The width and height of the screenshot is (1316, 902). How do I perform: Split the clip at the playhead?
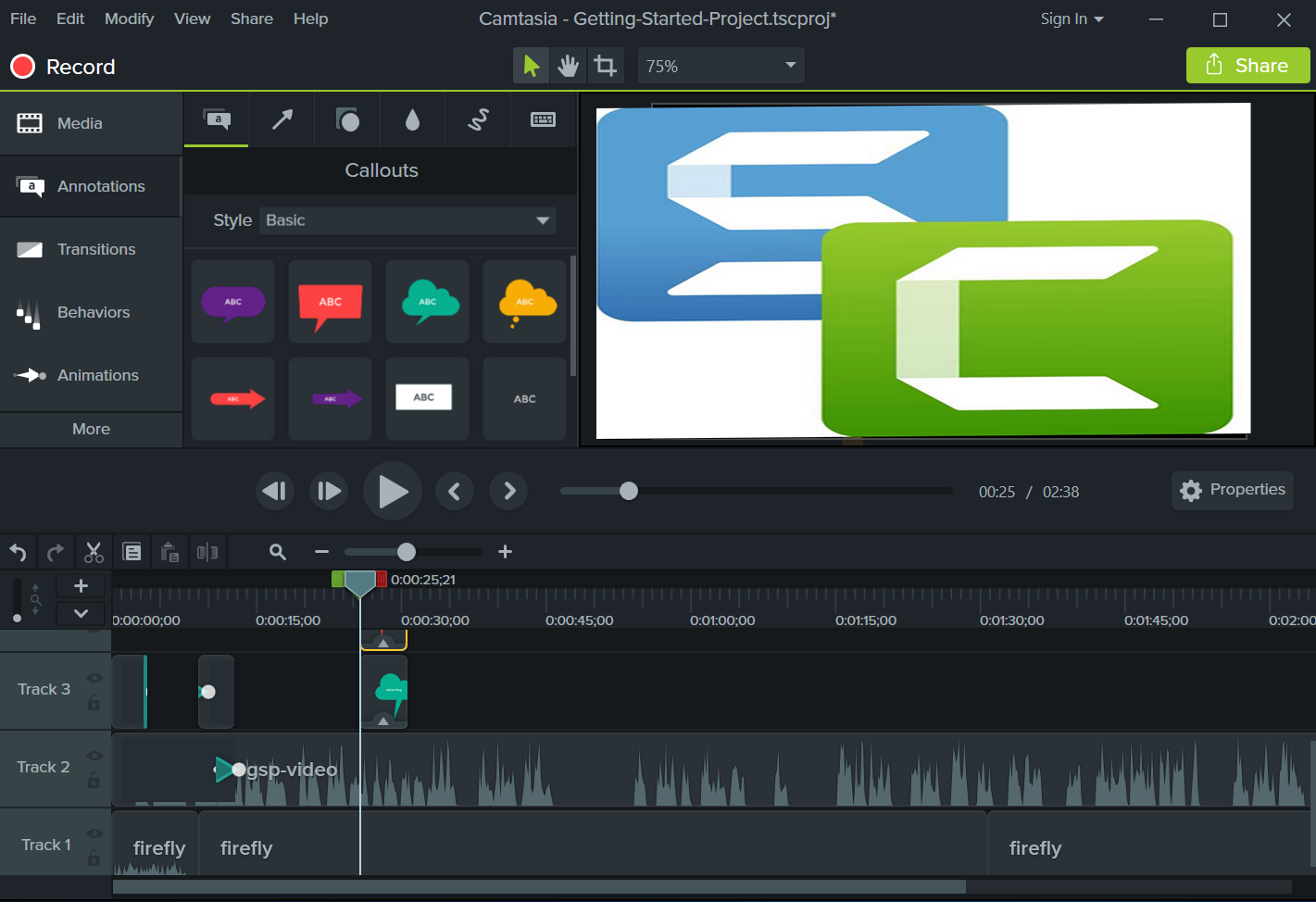207,553
